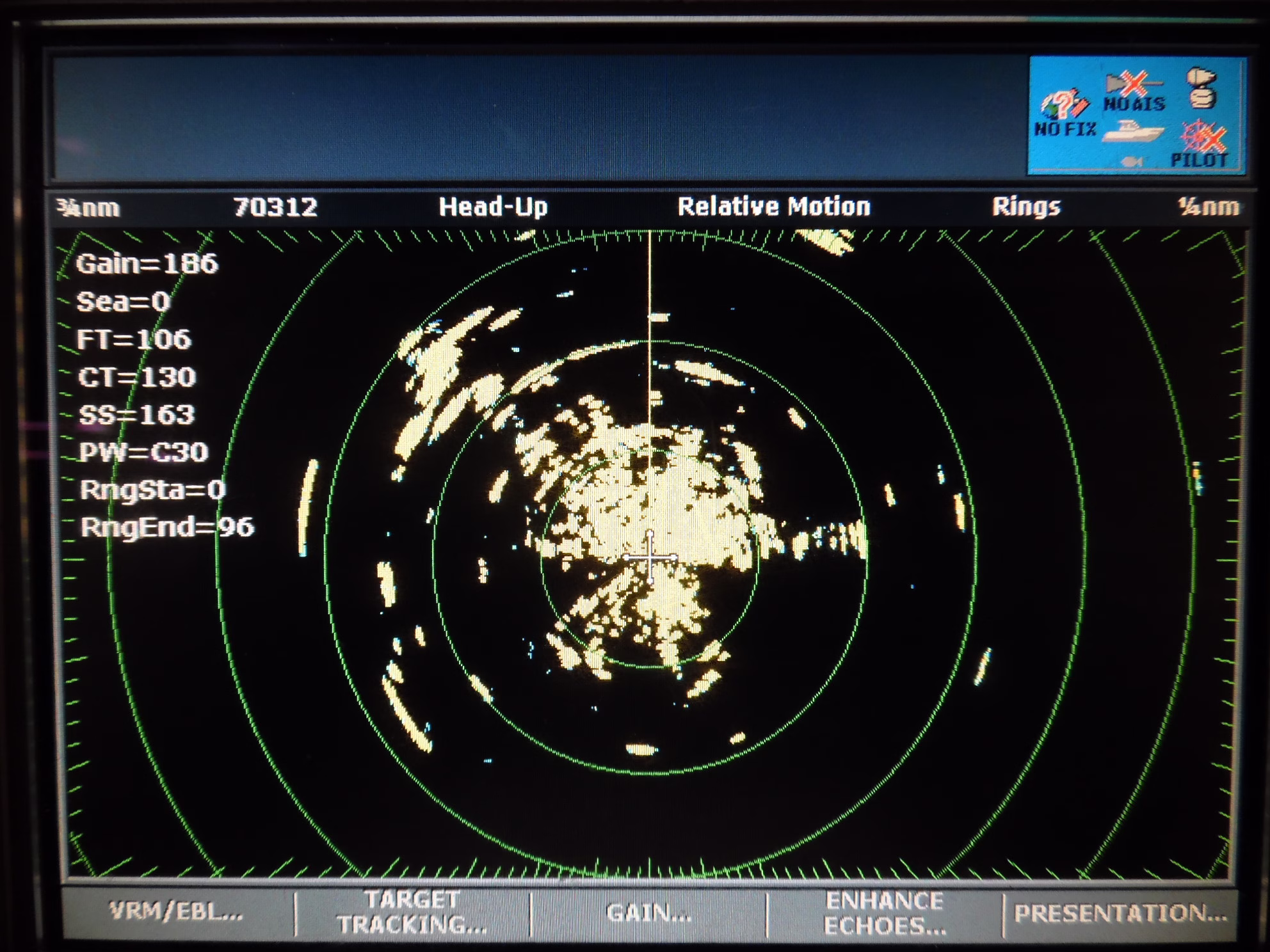The image size is (1270, 952).
Task: Click the Head-Up orientation label
Action: [x=493, y=207]
